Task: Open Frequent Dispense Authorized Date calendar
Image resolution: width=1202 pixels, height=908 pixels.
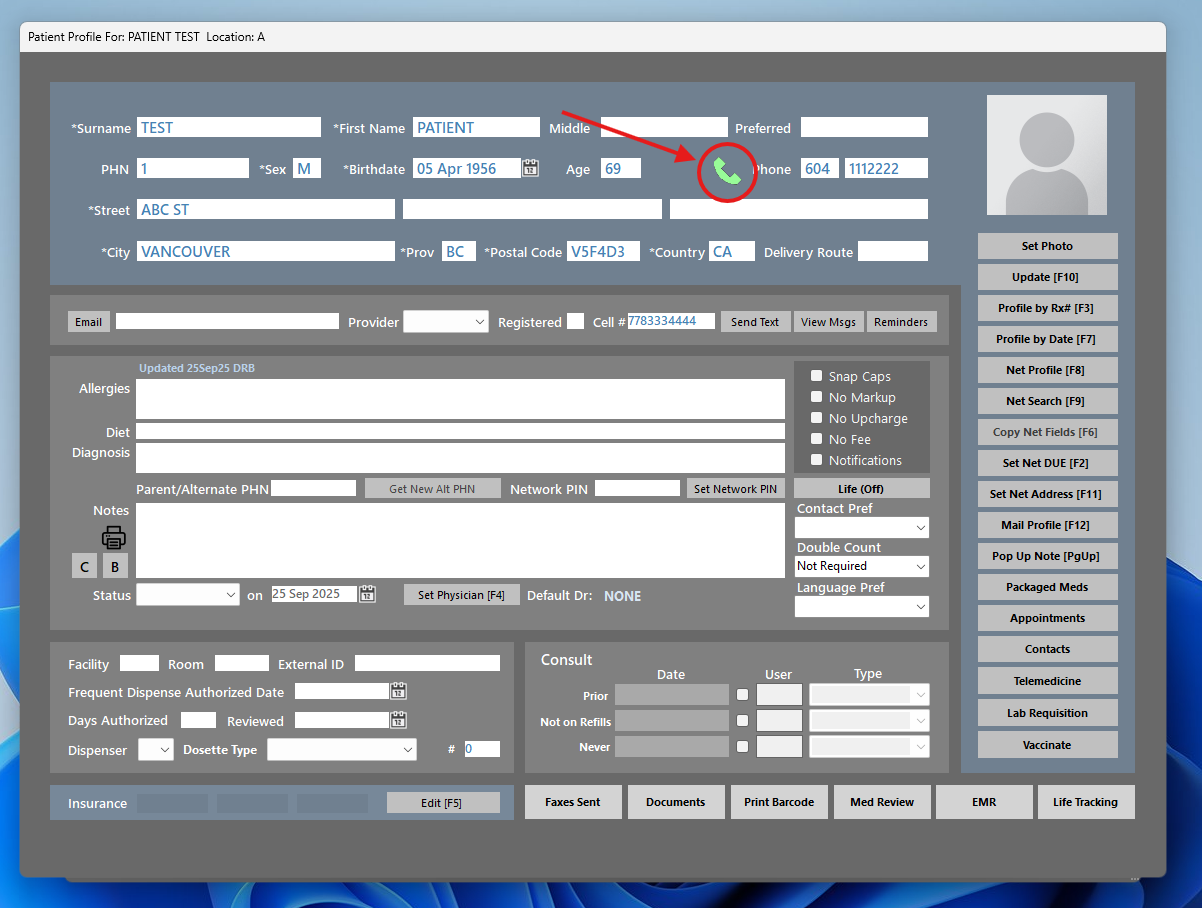Action: (x=398, y=691)
